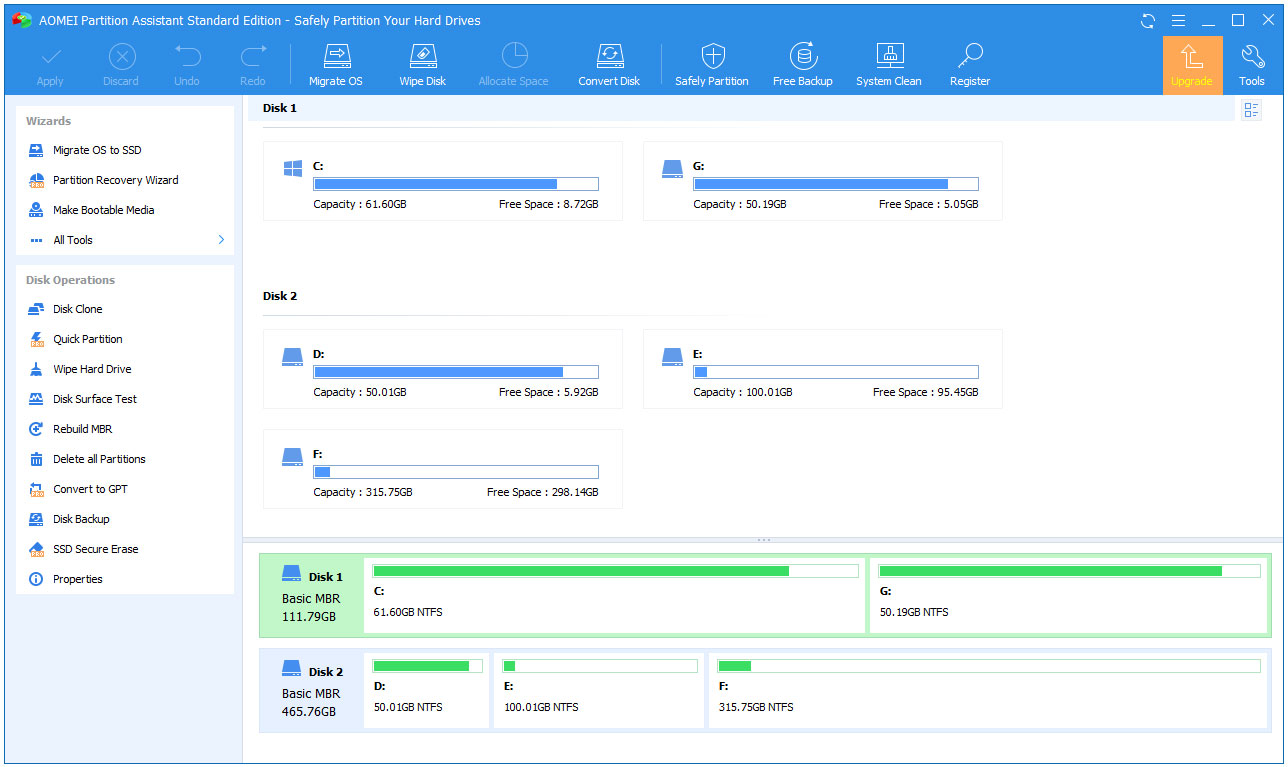Screen dimensions: 1288x767
Task: Select the C: partition card under Disk 1
Action: pyautogui.click(x=442, y=181)
